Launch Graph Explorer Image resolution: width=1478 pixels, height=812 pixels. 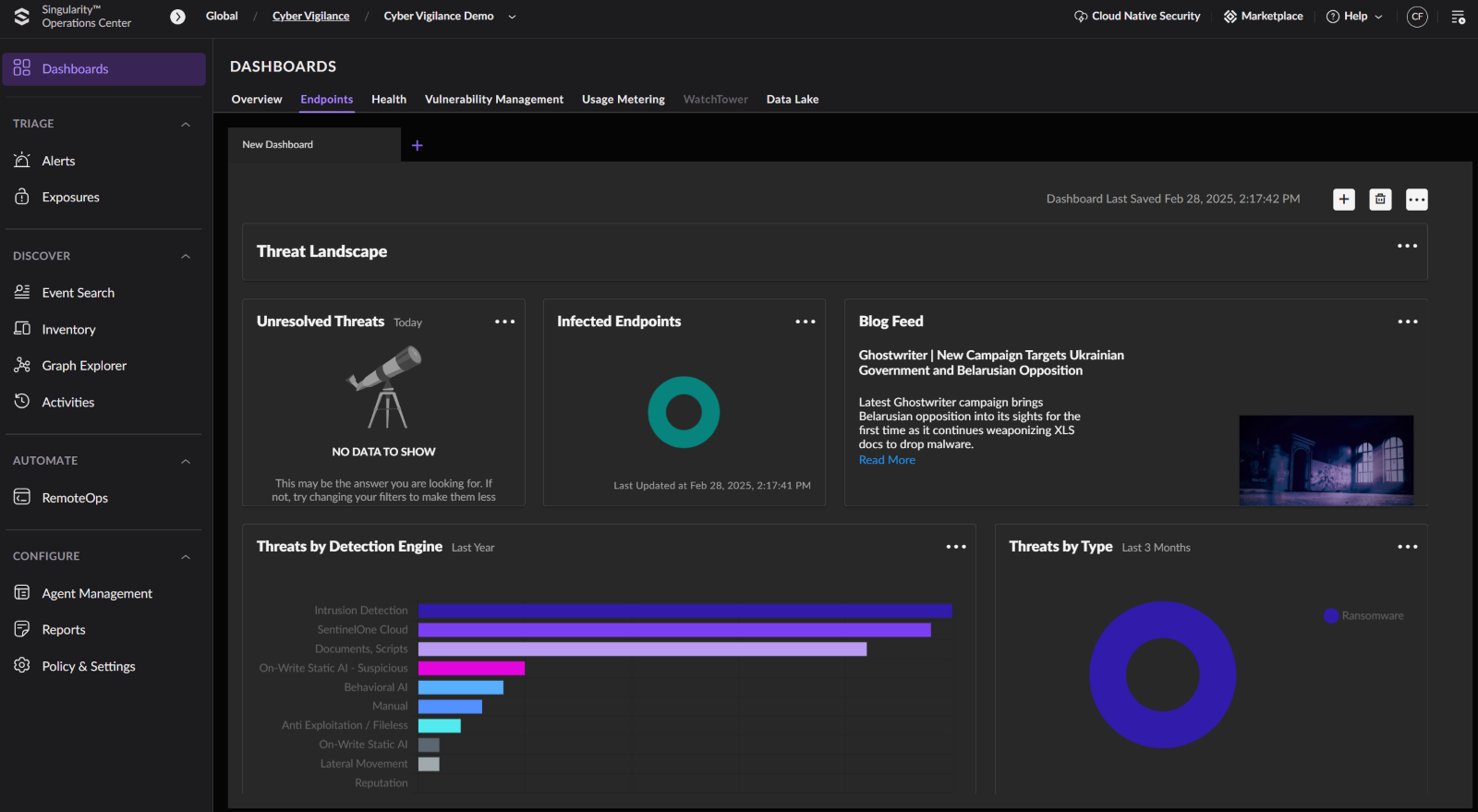[84, 366]
